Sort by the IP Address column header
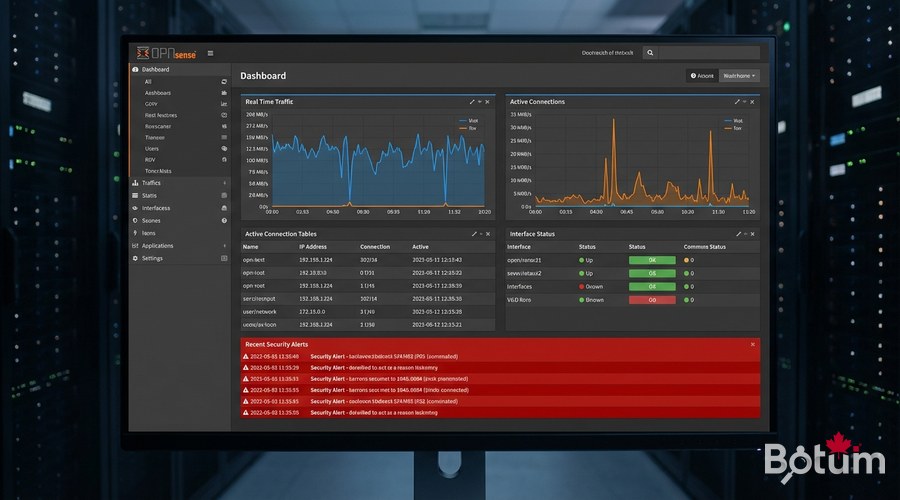 (313, 247)
